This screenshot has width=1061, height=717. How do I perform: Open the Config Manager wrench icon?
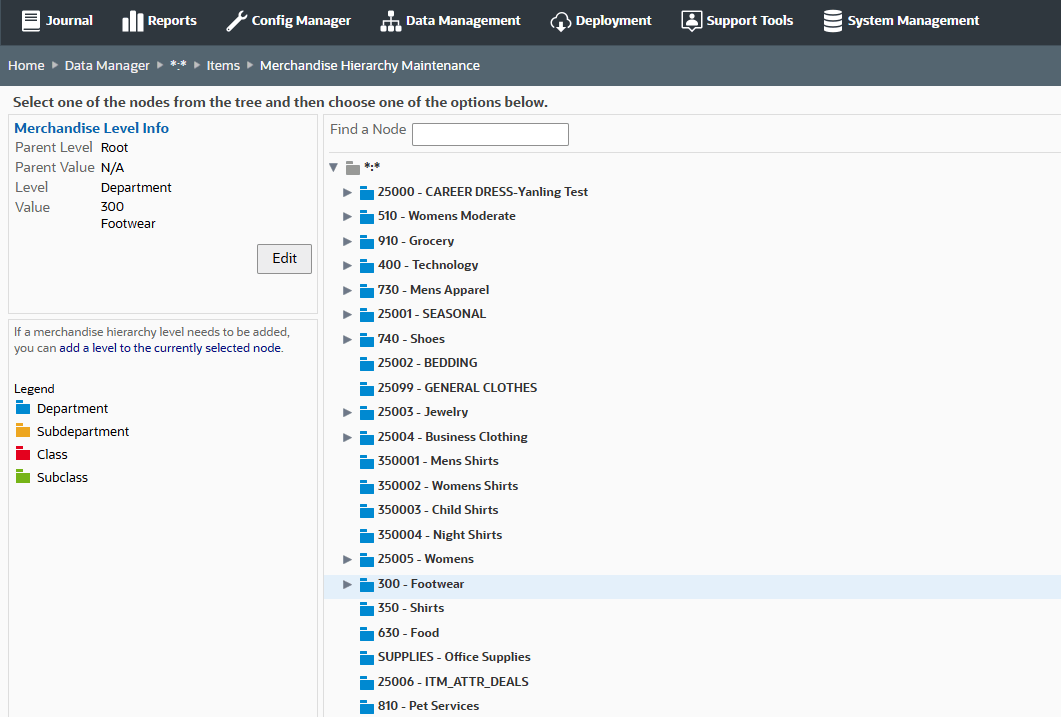[x=237, y=20]
